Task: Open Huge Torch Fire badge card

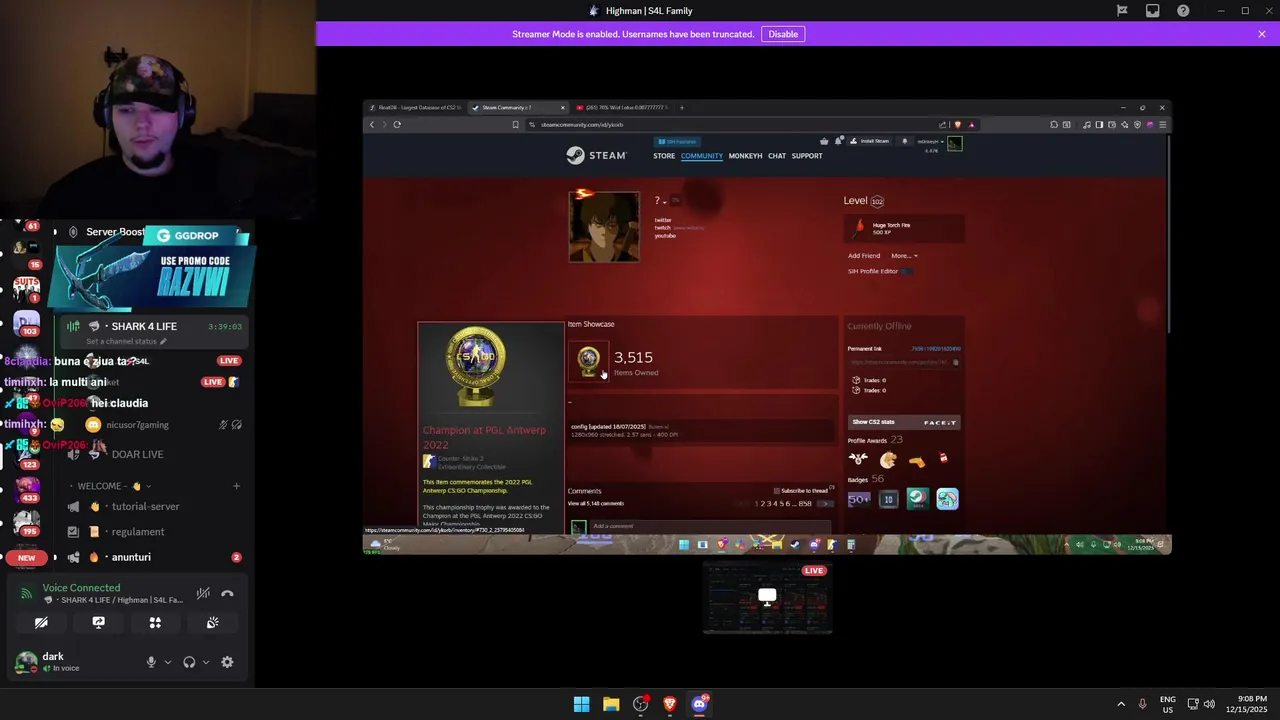Action: 904,228
